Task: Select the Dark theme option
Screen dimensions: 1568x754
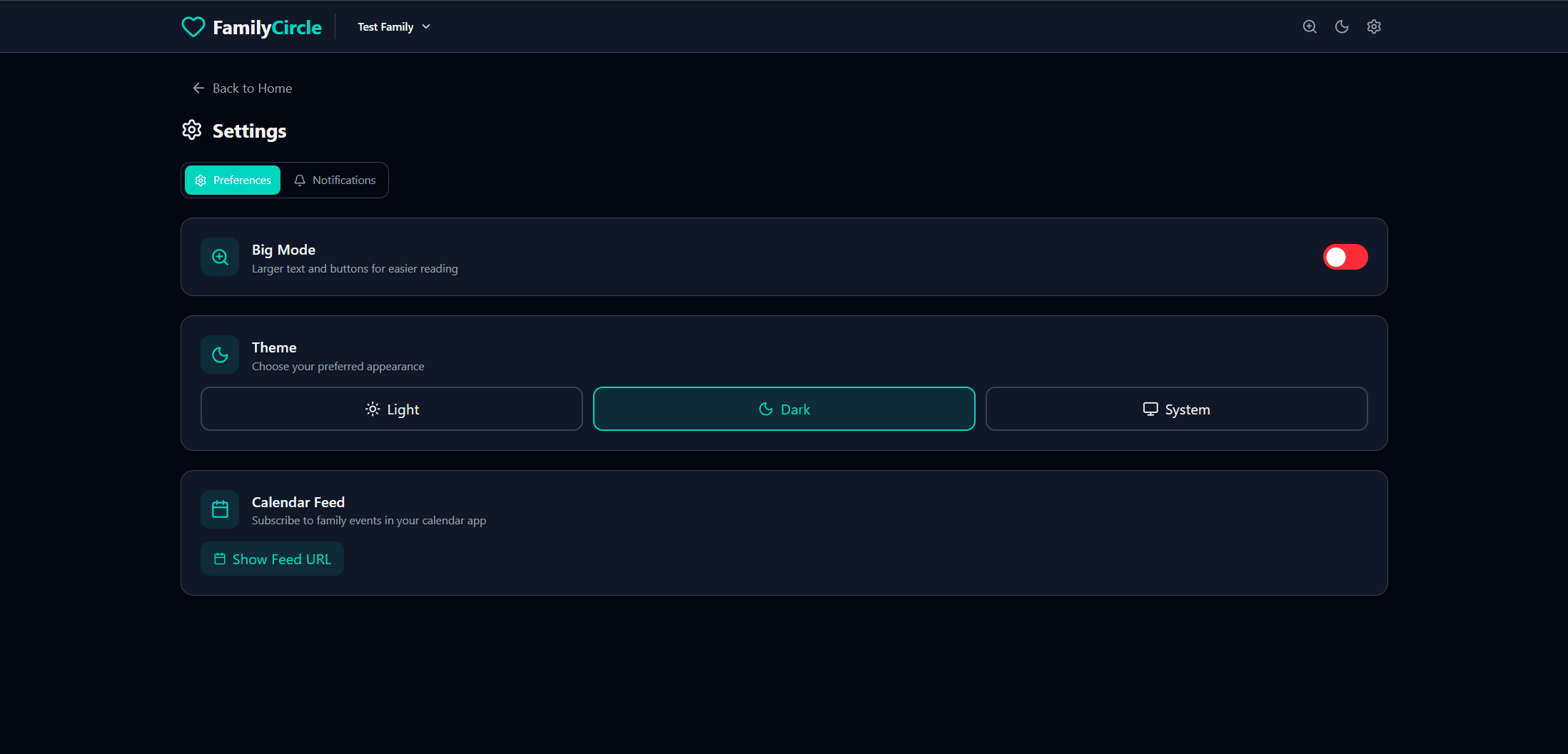Action: pos(784,409)
